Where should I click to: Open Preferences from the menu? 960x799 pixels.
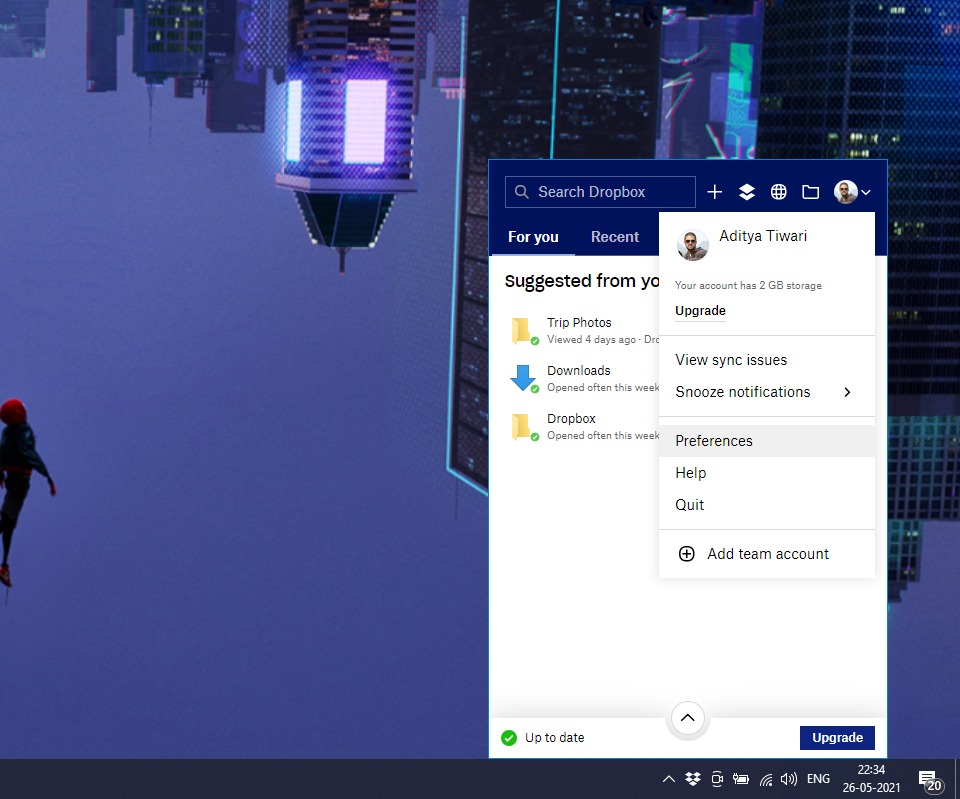point(767,441)
